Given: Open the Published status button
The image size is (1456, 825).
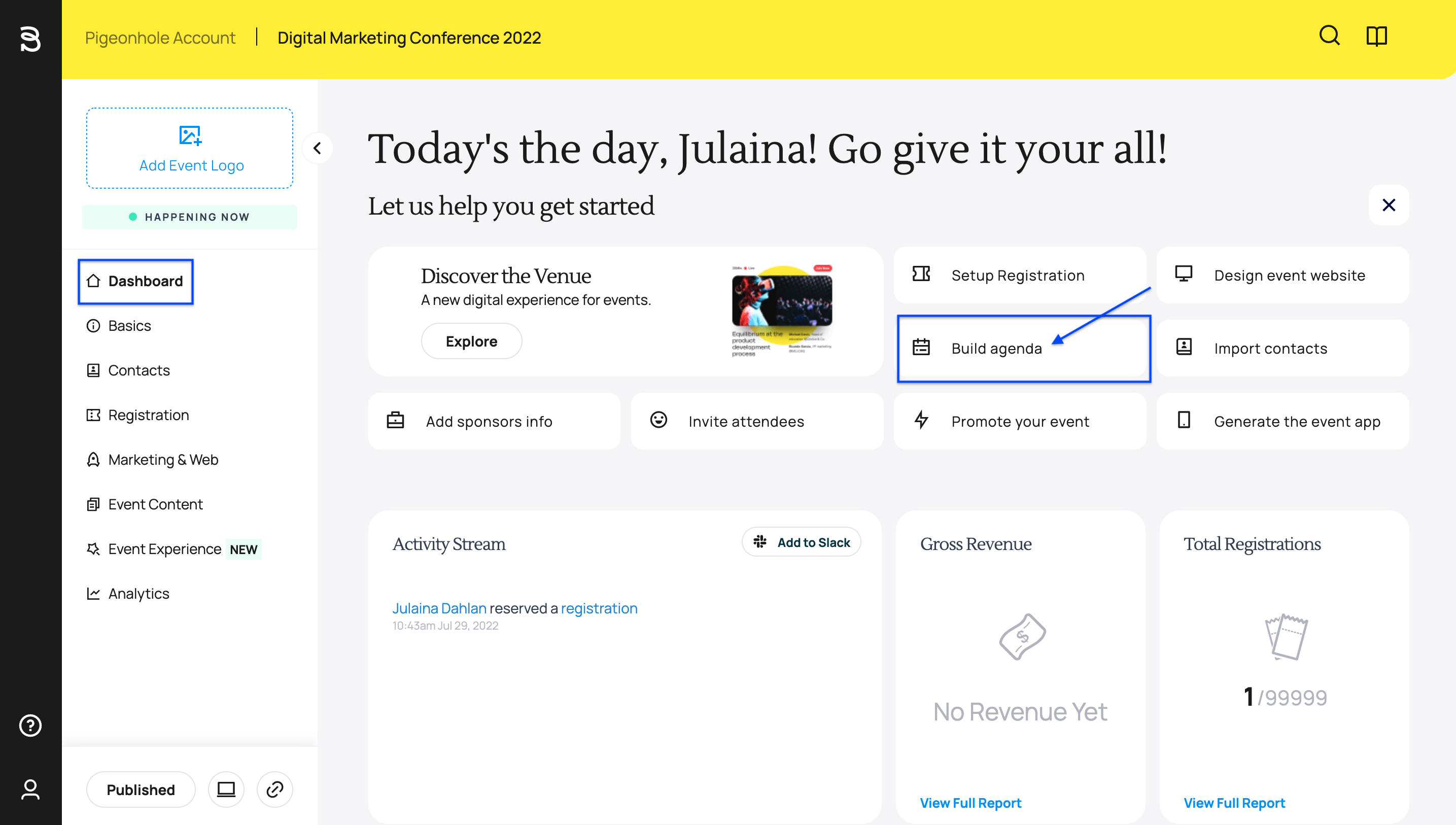Looking at the screenshot, I should coord(141,789).
